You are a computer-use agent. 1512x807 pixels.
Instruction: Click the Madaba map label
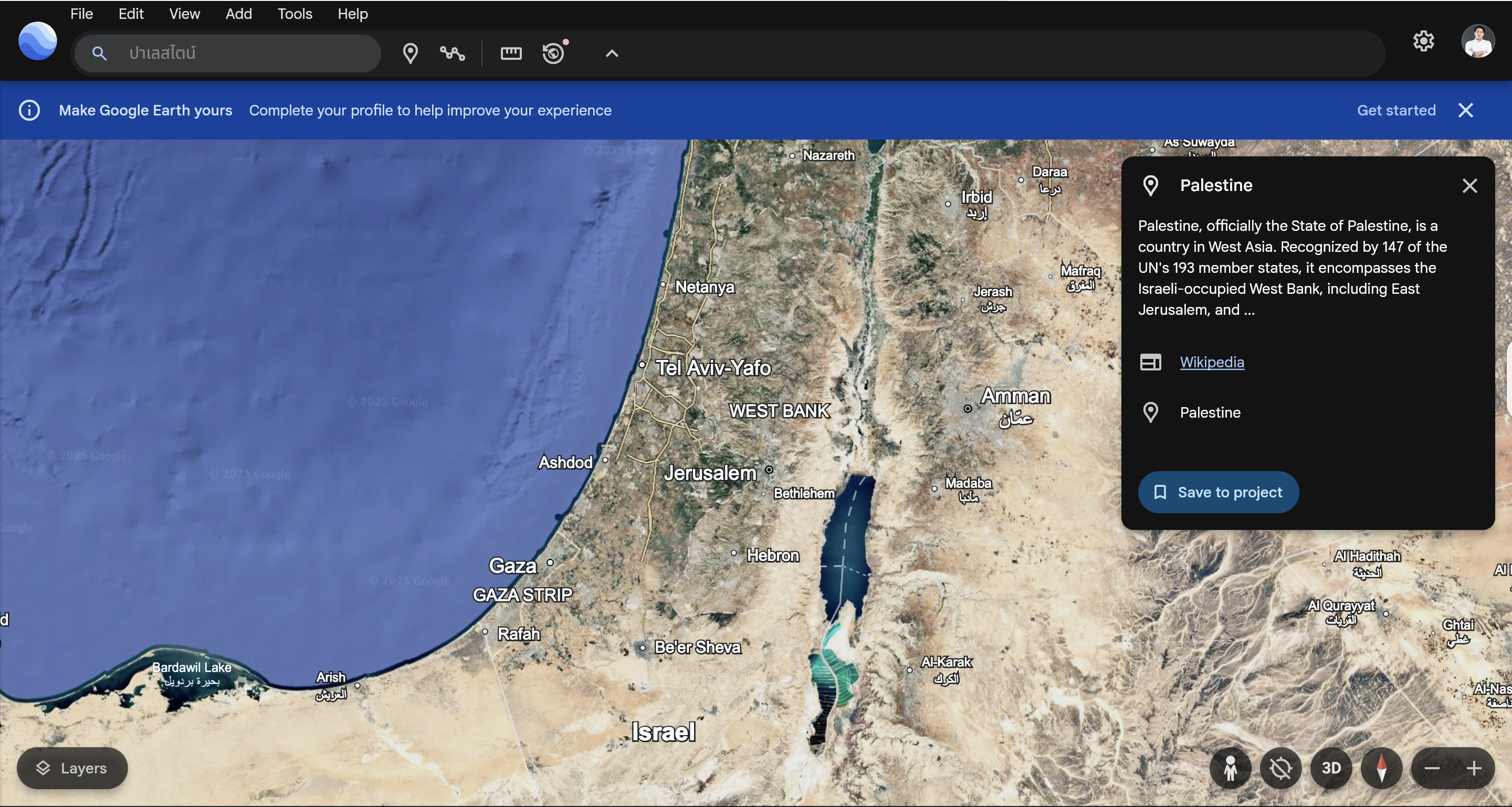[968, 483]
